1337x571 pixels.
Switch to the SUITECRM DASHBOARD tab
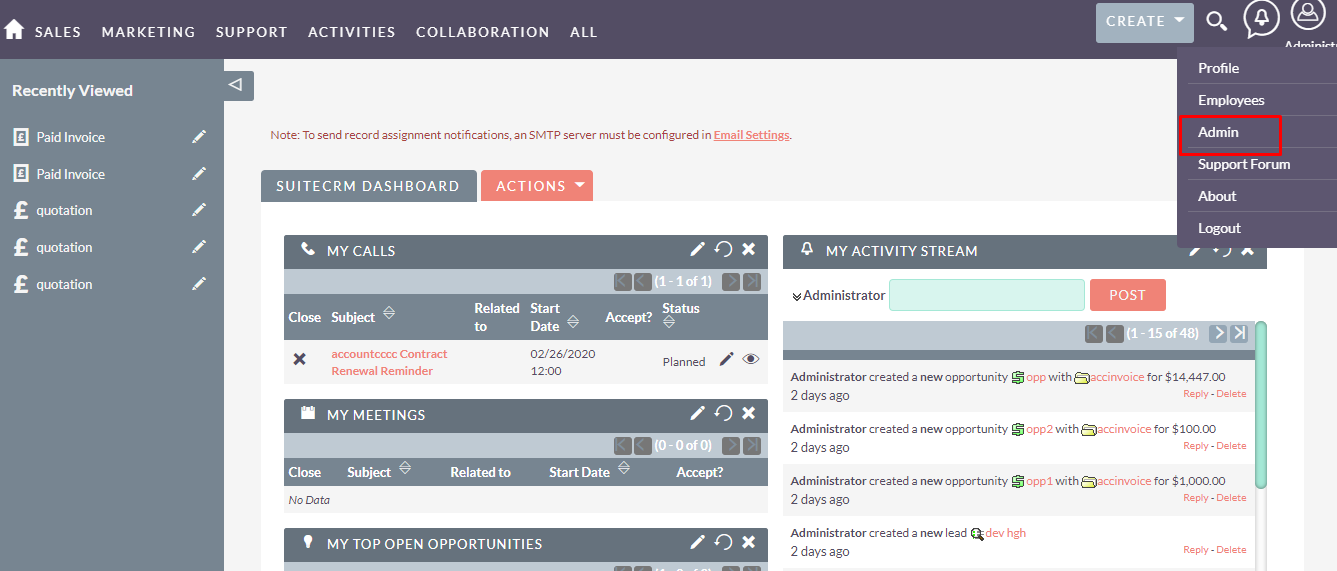(368, 186)
